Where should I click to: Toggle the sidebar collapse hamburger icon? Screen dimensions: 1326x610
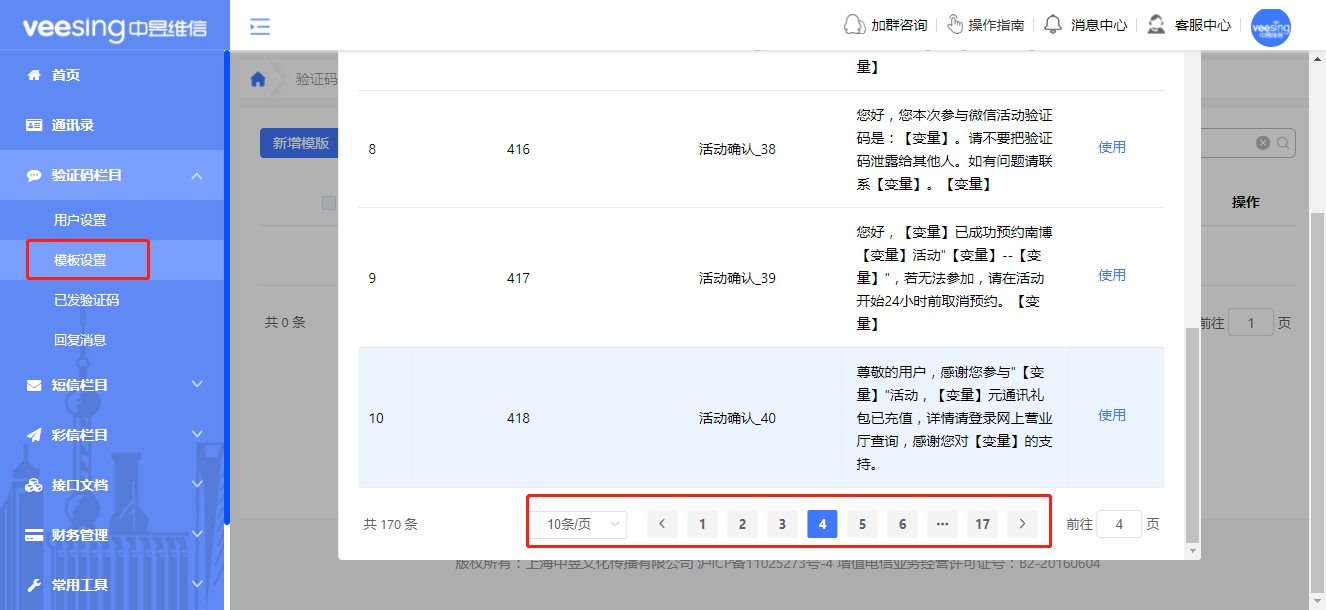(x=260, y=26)
